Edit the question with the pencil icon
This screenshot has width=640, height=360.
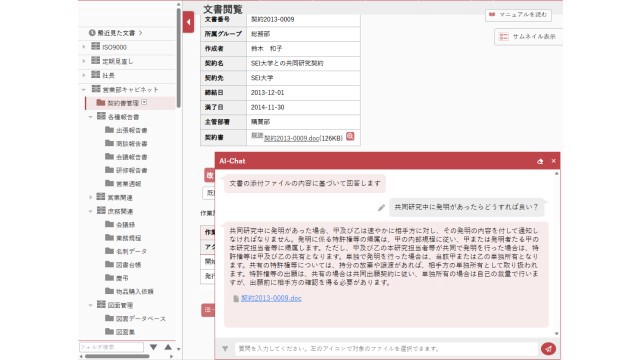click(x=381, y=208)
